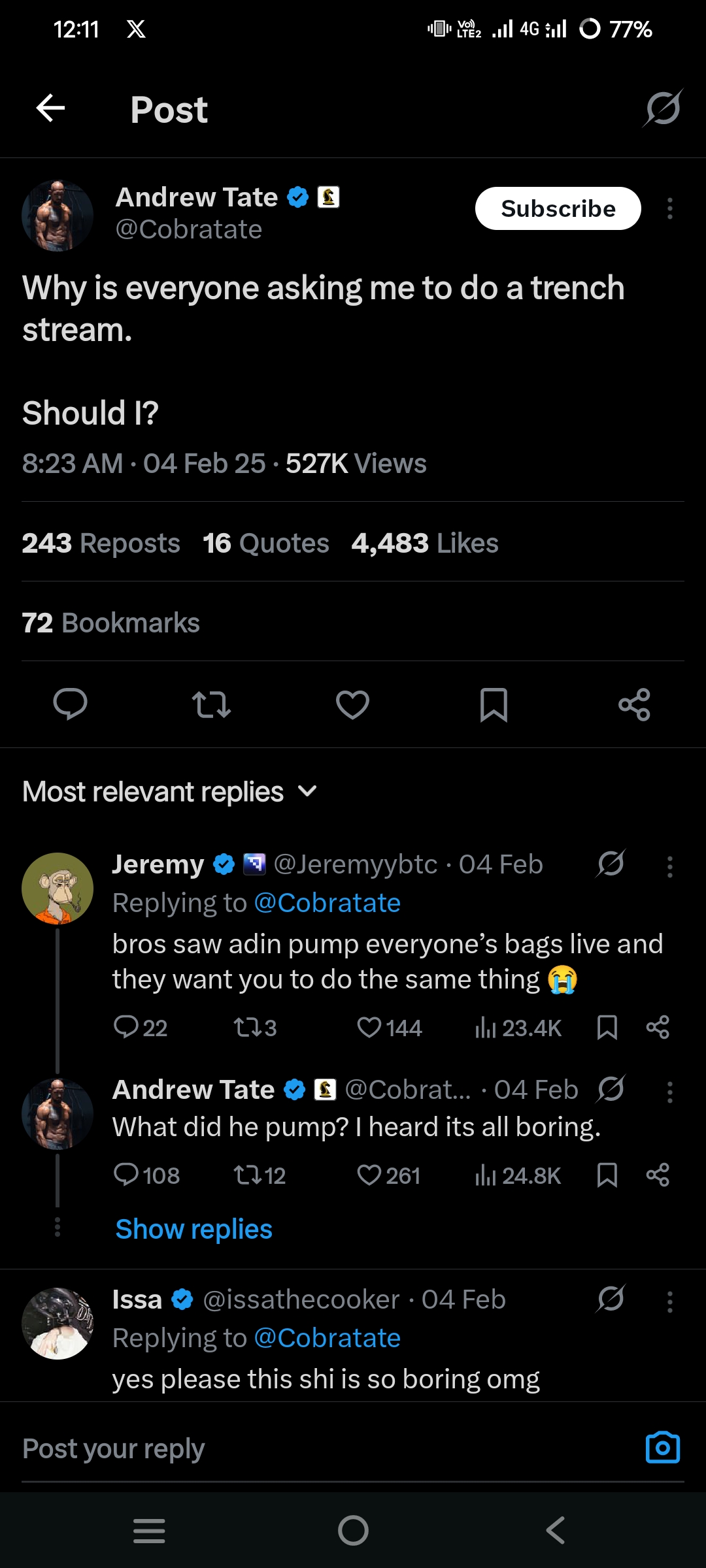The width and height of the screenshot is (706, 1568).
Task: Open @Cobratate link in Jeremy's reply
Action: [327, 903]
